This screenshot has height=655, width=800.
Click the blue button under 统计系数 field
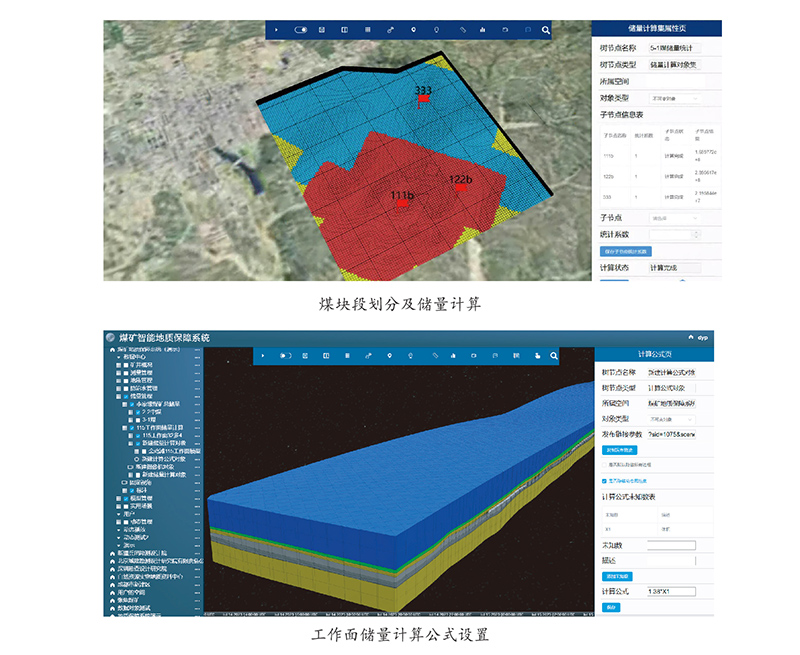tap(626, 251)
